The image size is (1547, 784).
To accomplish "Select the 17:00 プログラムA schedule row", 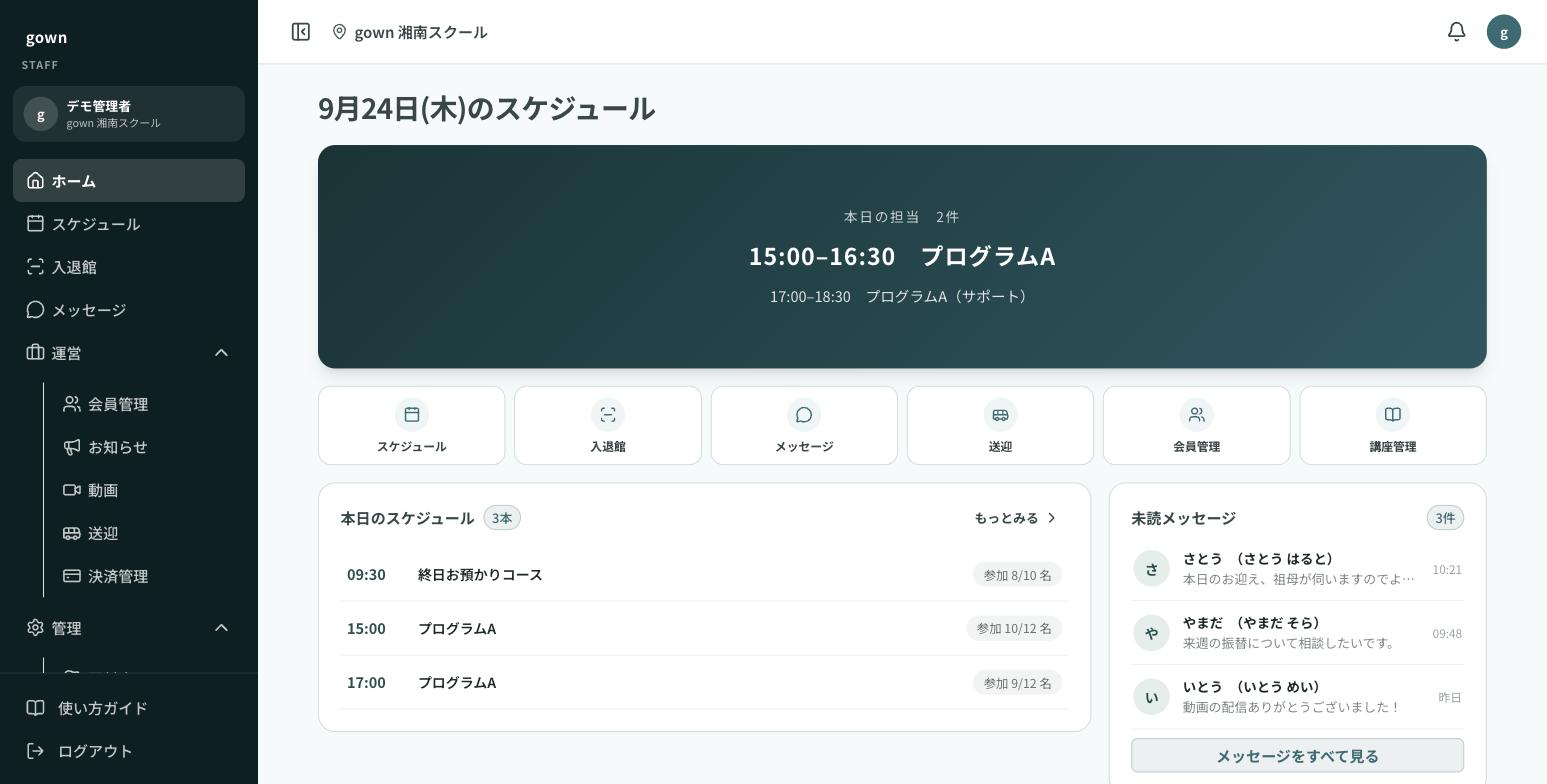I will [x=704, y=683].
